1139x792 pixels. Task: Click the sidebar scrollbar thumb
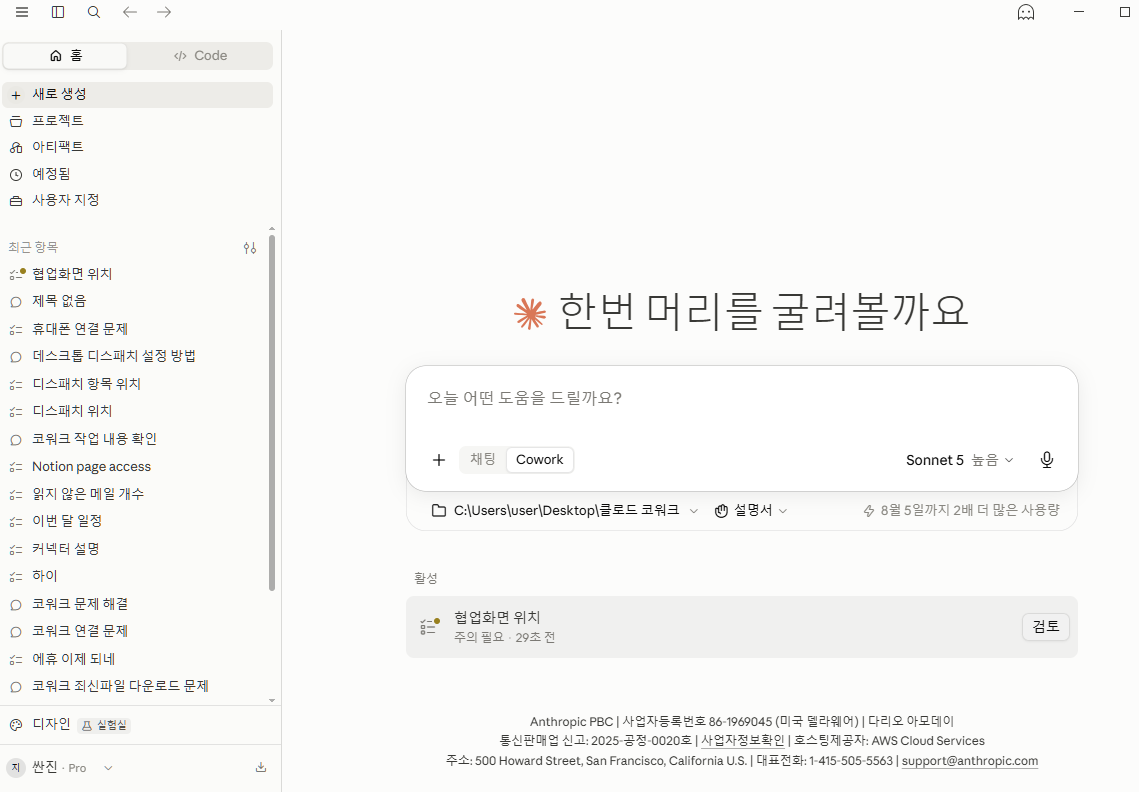click(x=272, y=413)
